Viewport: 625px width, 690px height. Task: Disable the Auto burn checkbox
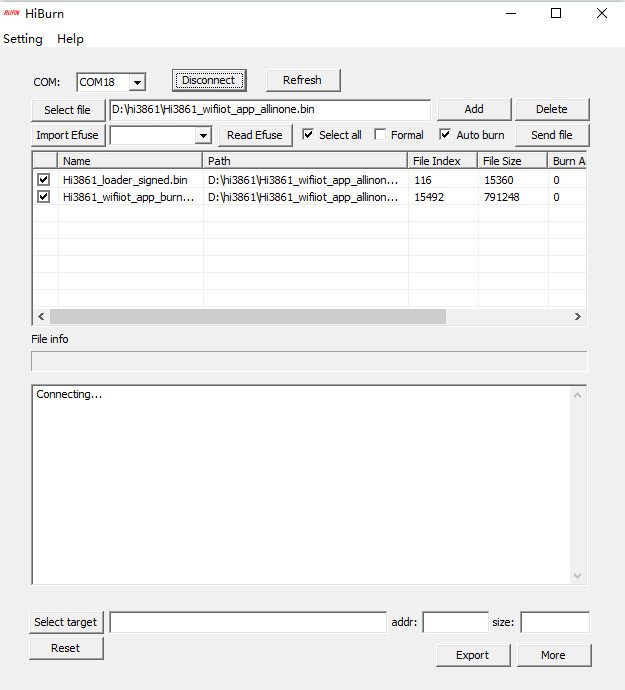[x=446, y=134]
